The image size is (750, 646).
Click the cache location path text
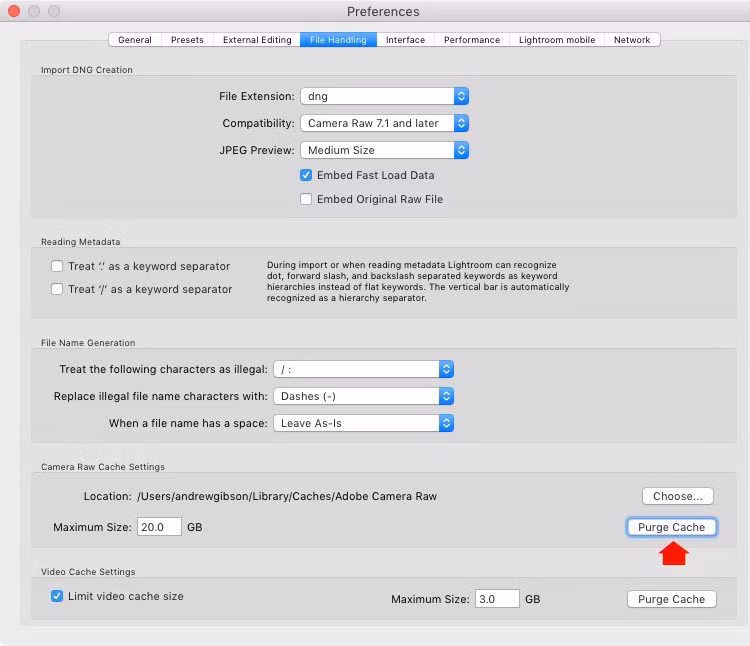pyautogui.click(x=287, y=496)
